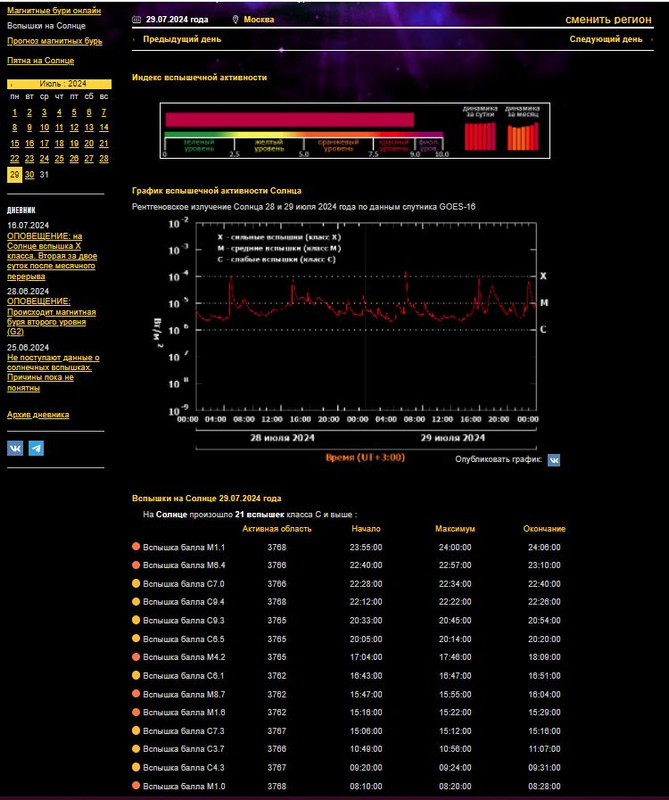
Task: Click yellow dot of flare C4.3 row
Action: [x=136, y=767]
